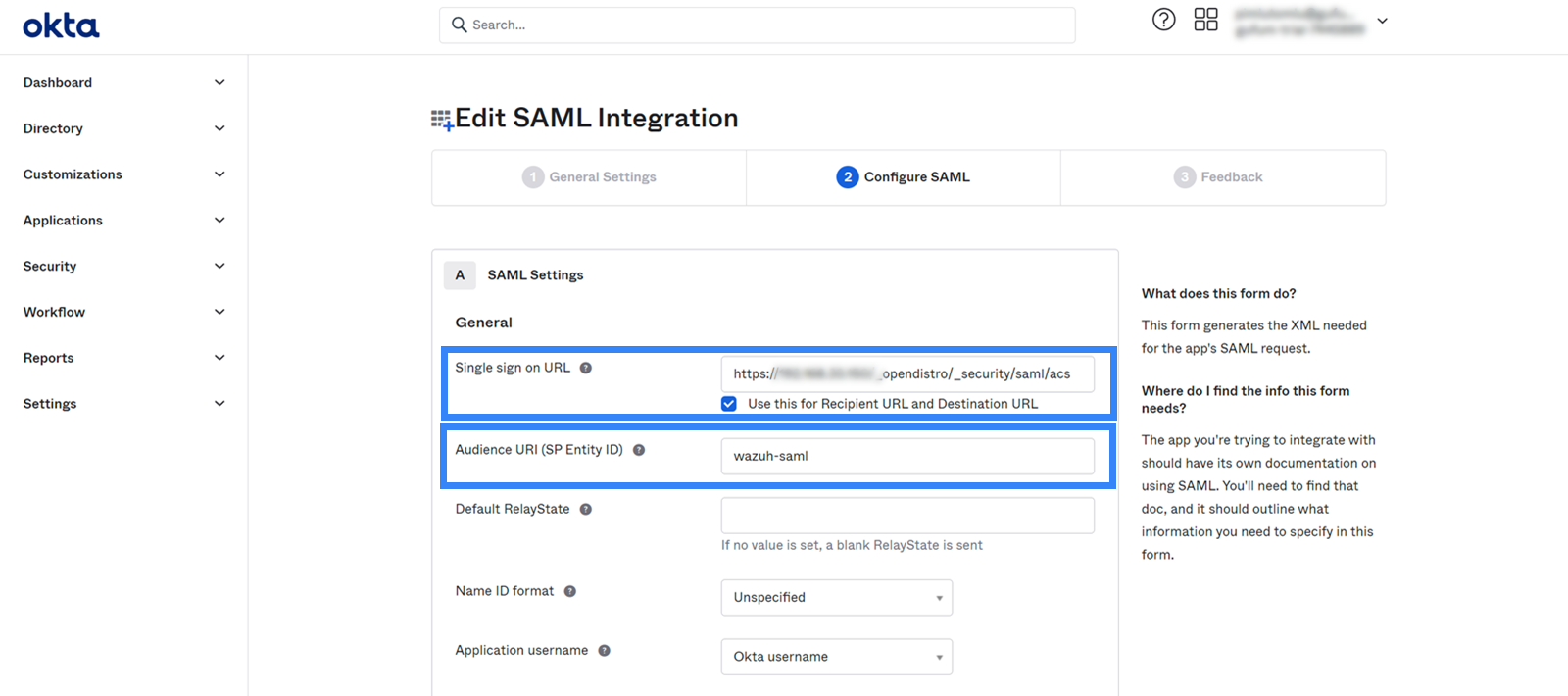The image size is (1568, 696).
Task: Open the user account menu chevron
Action: click(1382, 21)
